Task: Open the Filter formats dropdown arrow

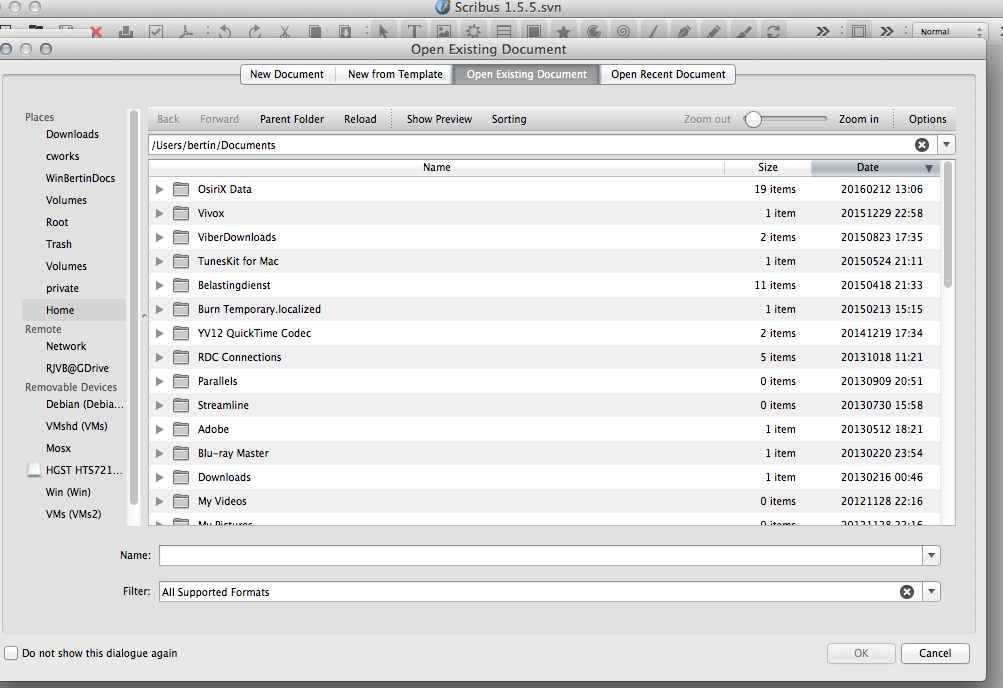Action: pyautogui.click(x=932, y=592)
